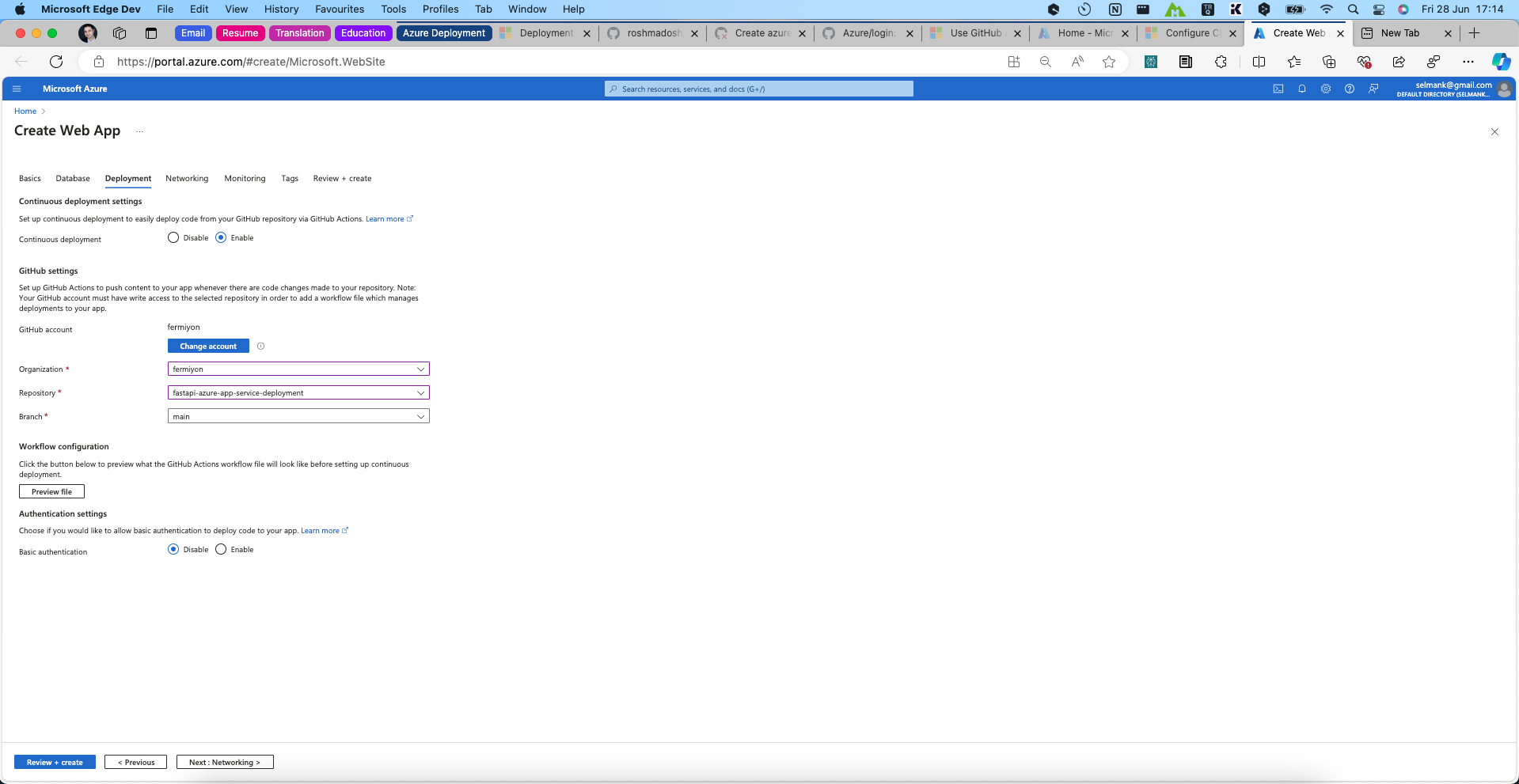Open the Resume tab group

(x=240, y=33)
